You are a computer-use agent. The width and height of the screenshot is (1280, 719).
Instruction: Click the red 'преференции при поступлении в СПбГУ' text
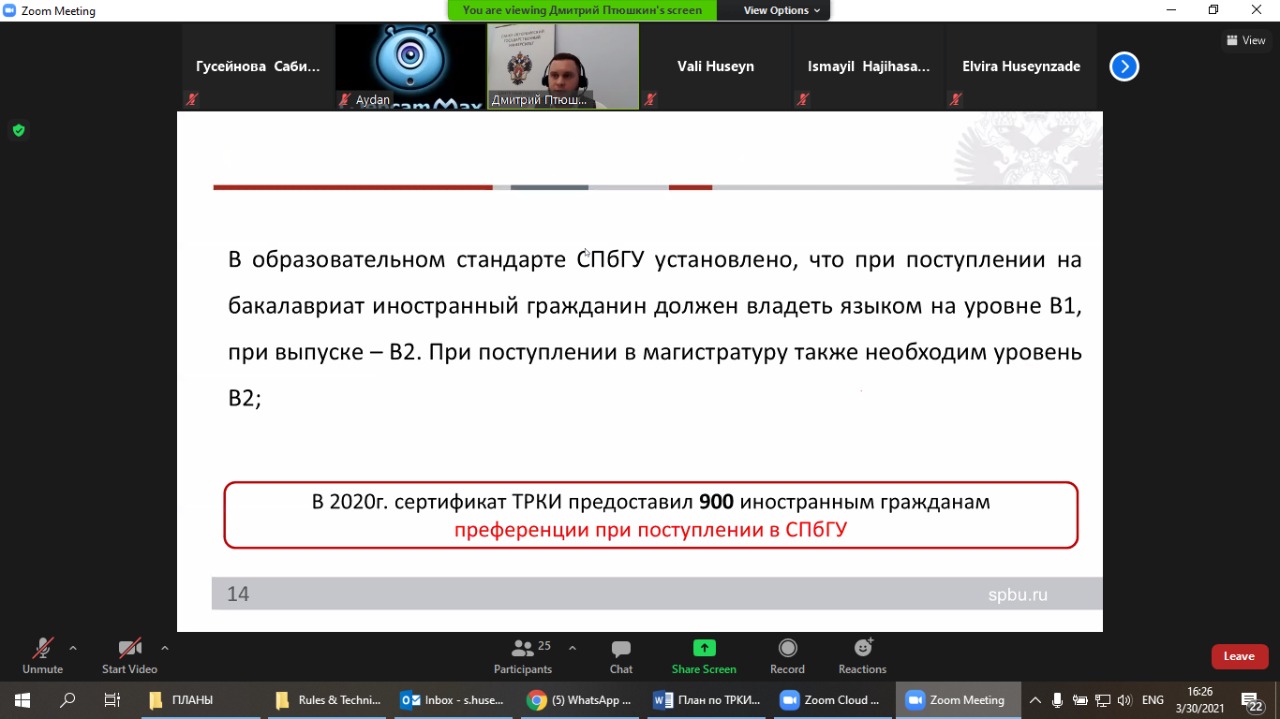click(650, 530)
